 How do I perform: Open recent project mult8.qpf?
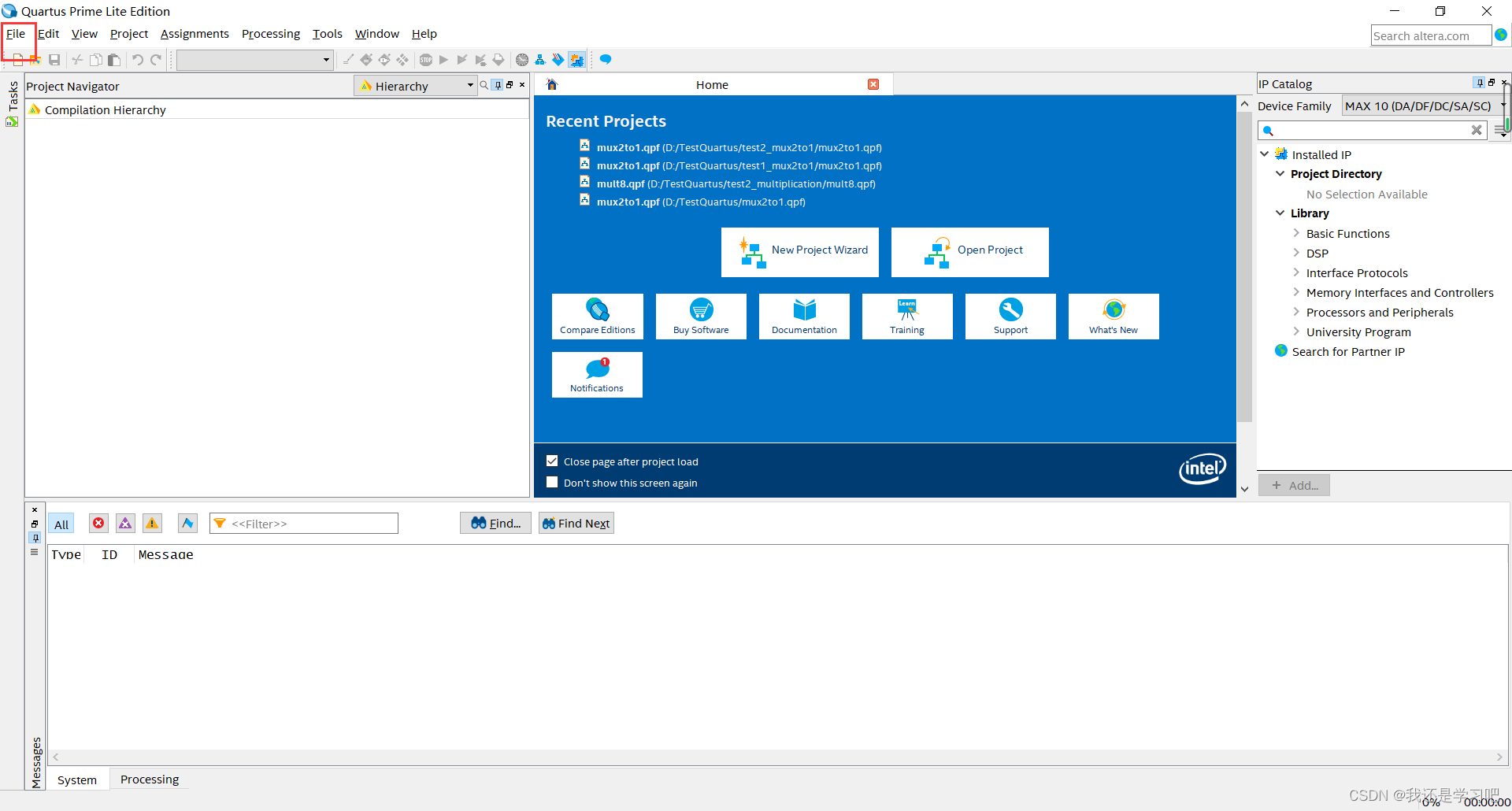(736, 183)
